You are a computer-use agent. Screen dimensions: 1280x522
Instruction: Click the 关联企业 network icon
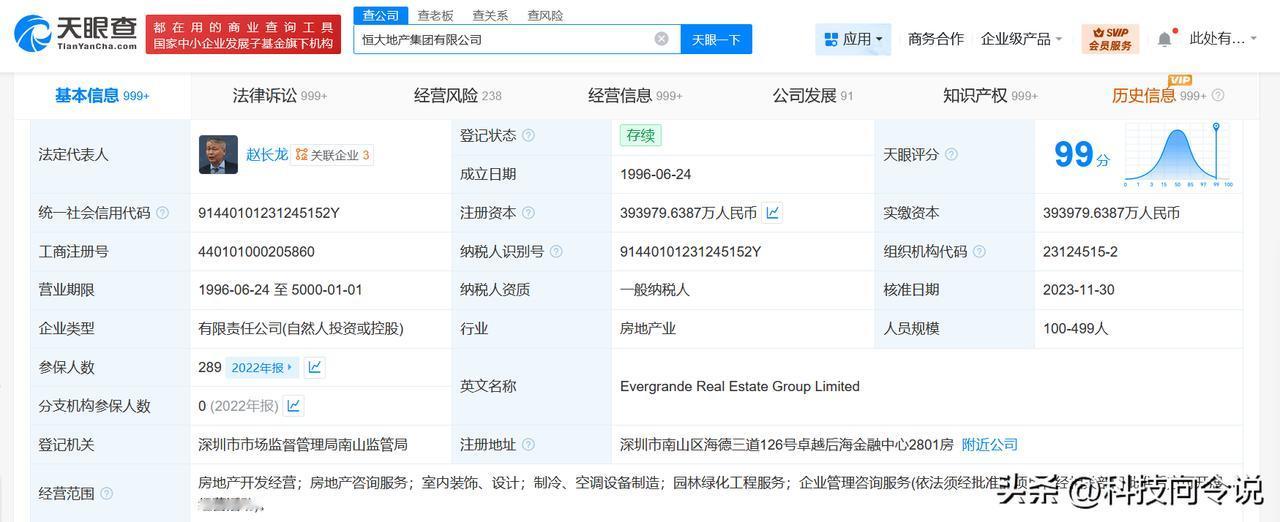301,155
